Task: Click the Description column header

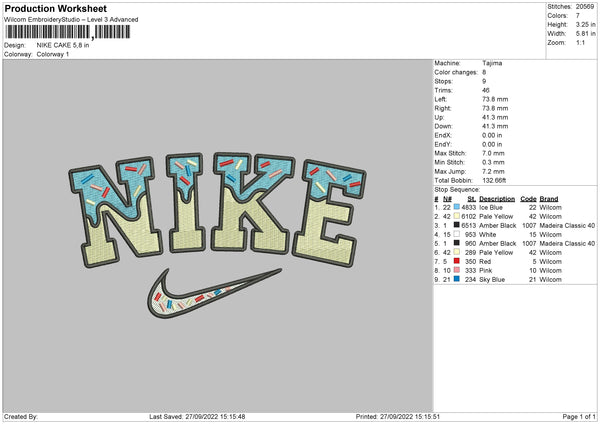Action: click(x=497, y=199)
